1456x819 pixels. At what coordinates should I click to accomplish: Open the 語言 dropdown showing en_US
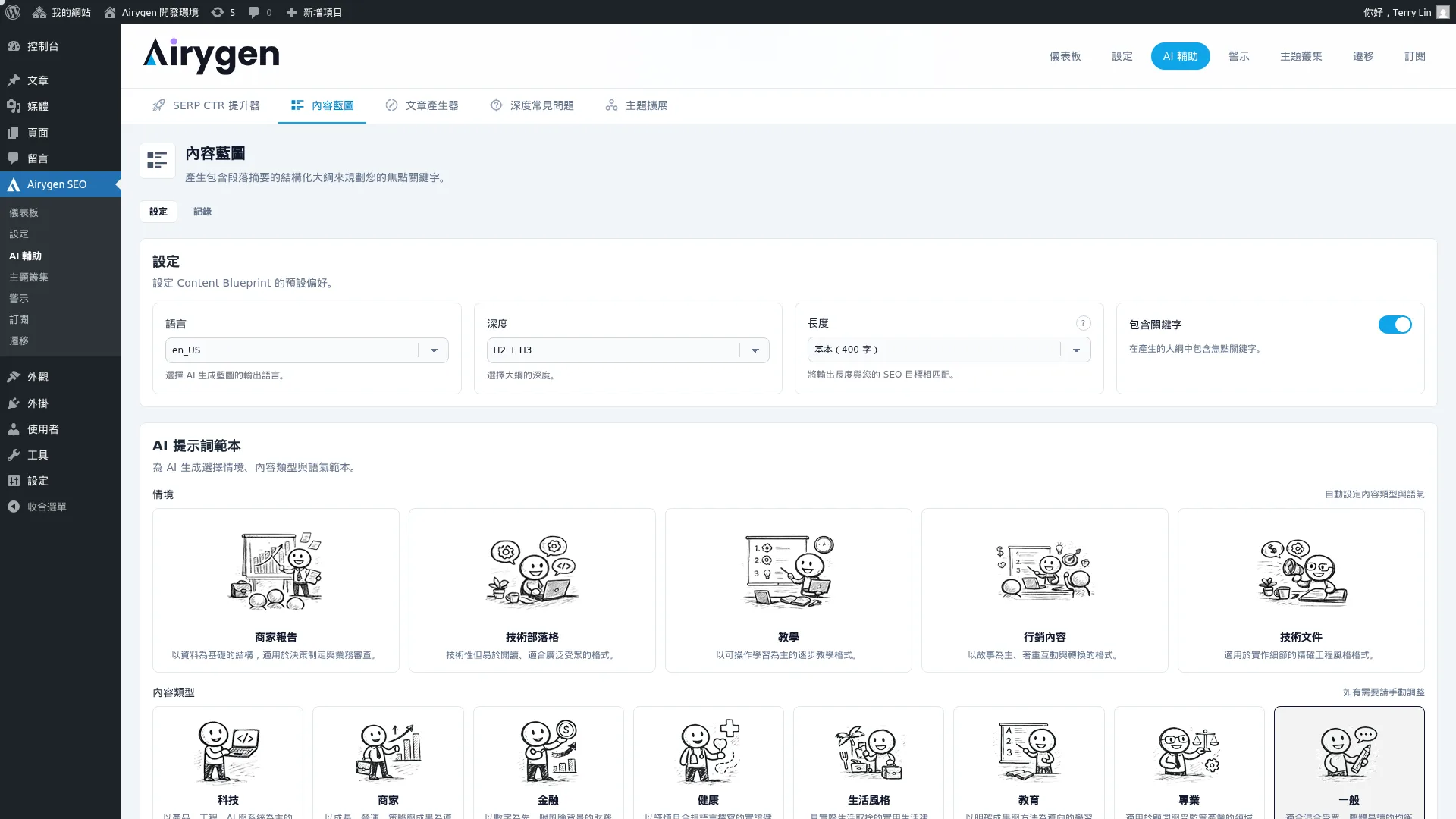point(306,350)
